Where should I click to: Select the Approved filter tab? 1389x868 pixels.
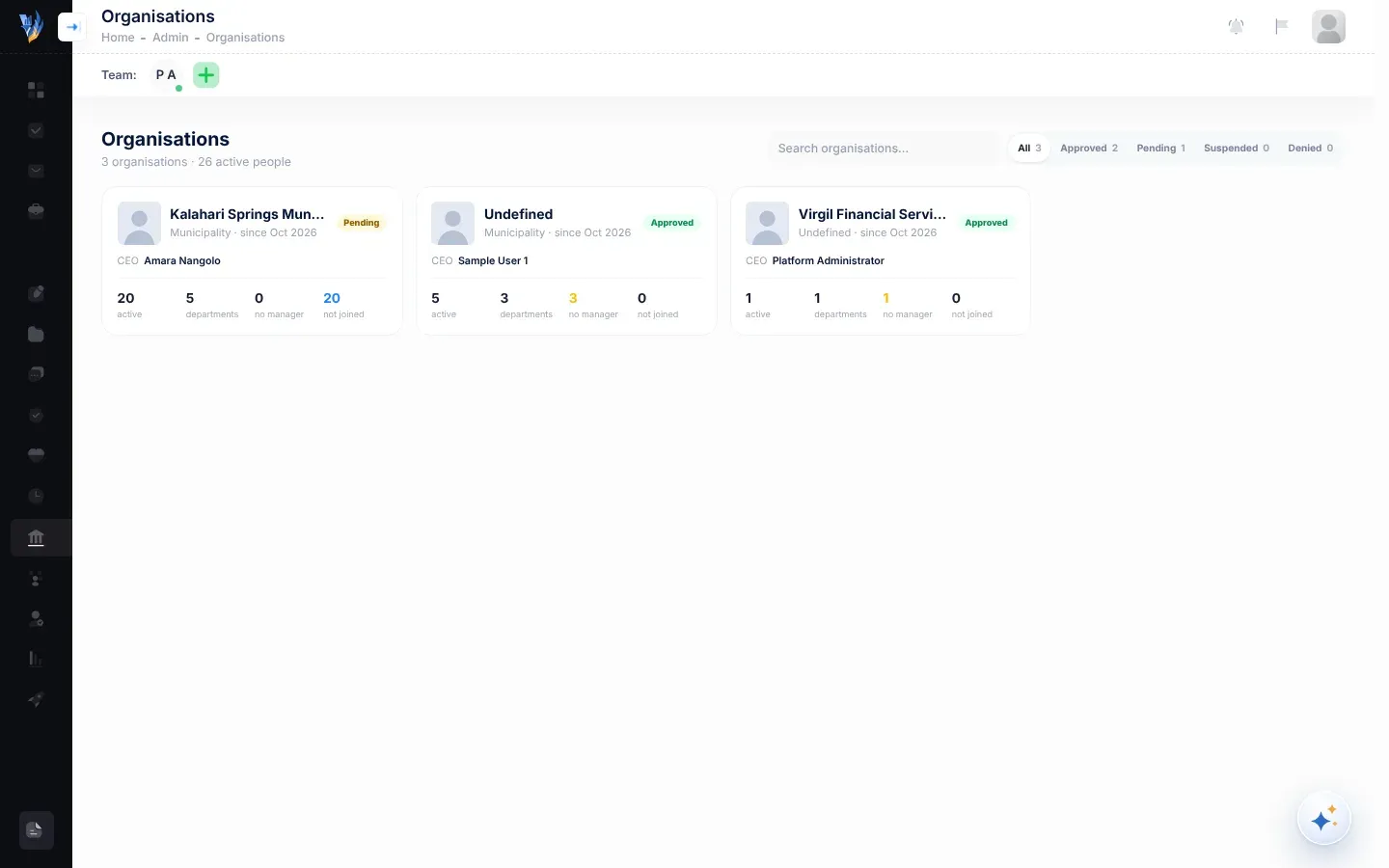pos(1089,149)
